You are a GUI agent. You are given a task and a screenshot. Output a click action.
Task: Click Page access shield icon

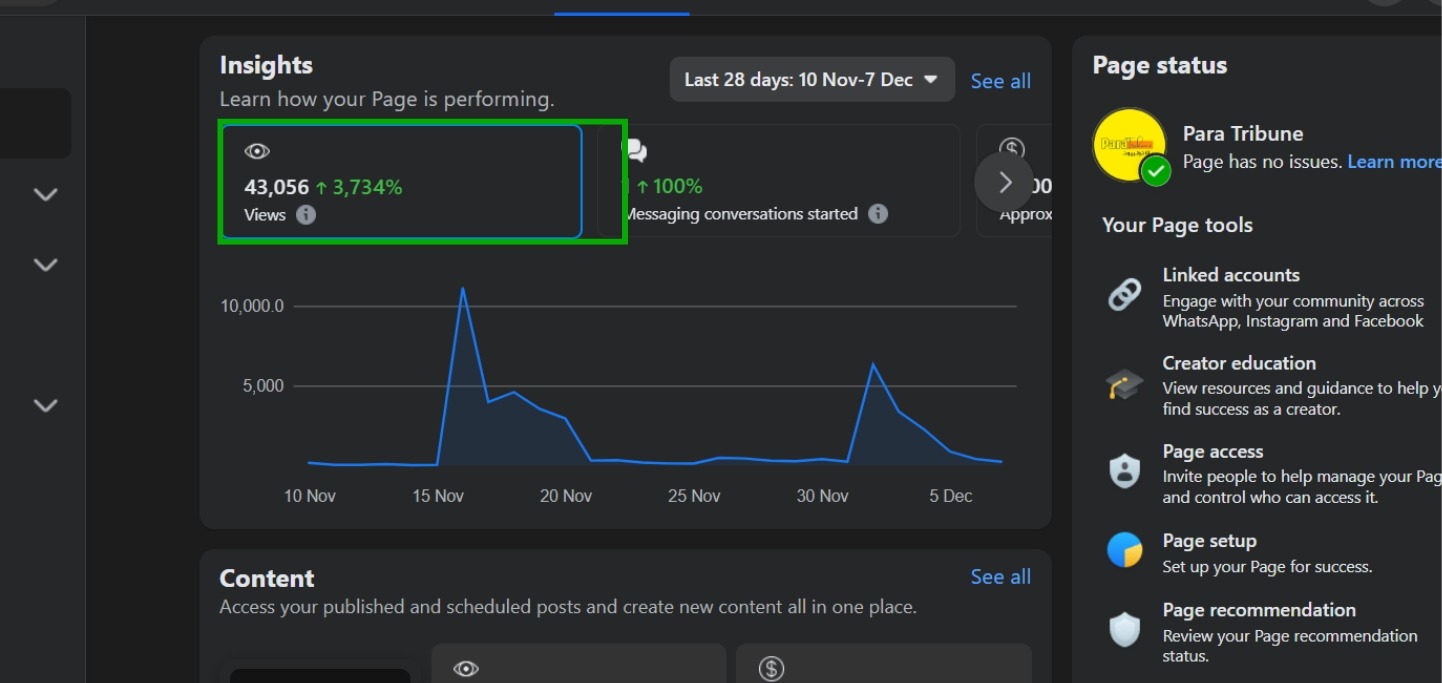[1124, 471]
